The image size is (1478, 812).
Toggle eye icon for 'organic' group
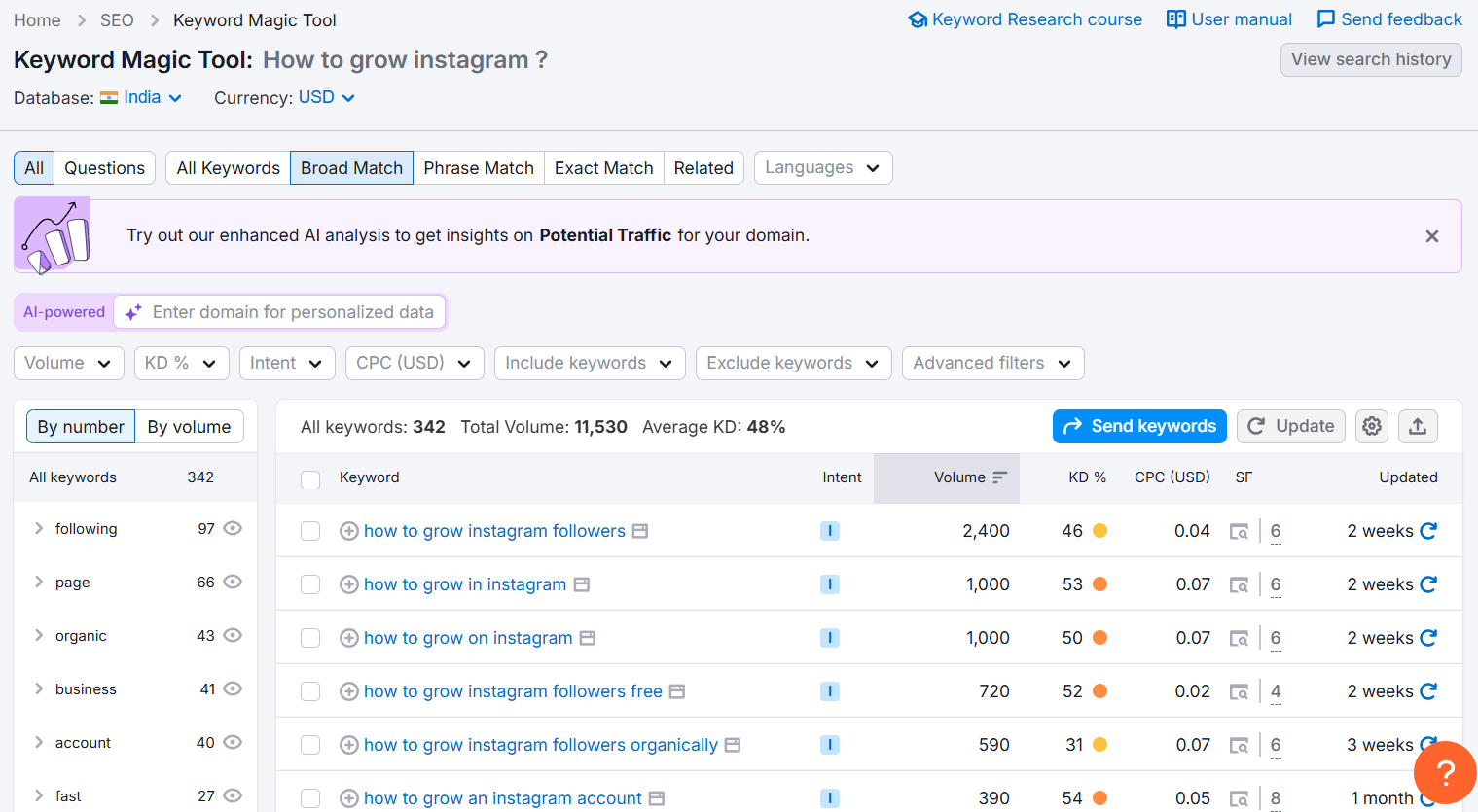click(233, 635)
